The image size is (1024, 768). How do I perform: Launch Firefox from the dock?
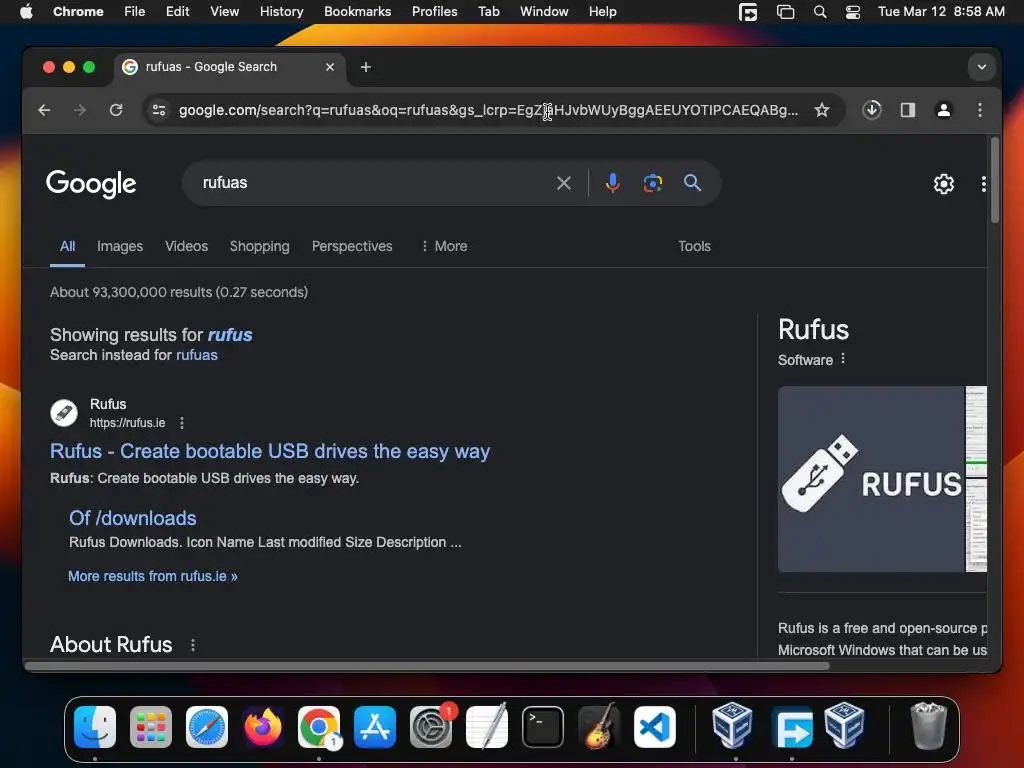(x=263, y=727)
